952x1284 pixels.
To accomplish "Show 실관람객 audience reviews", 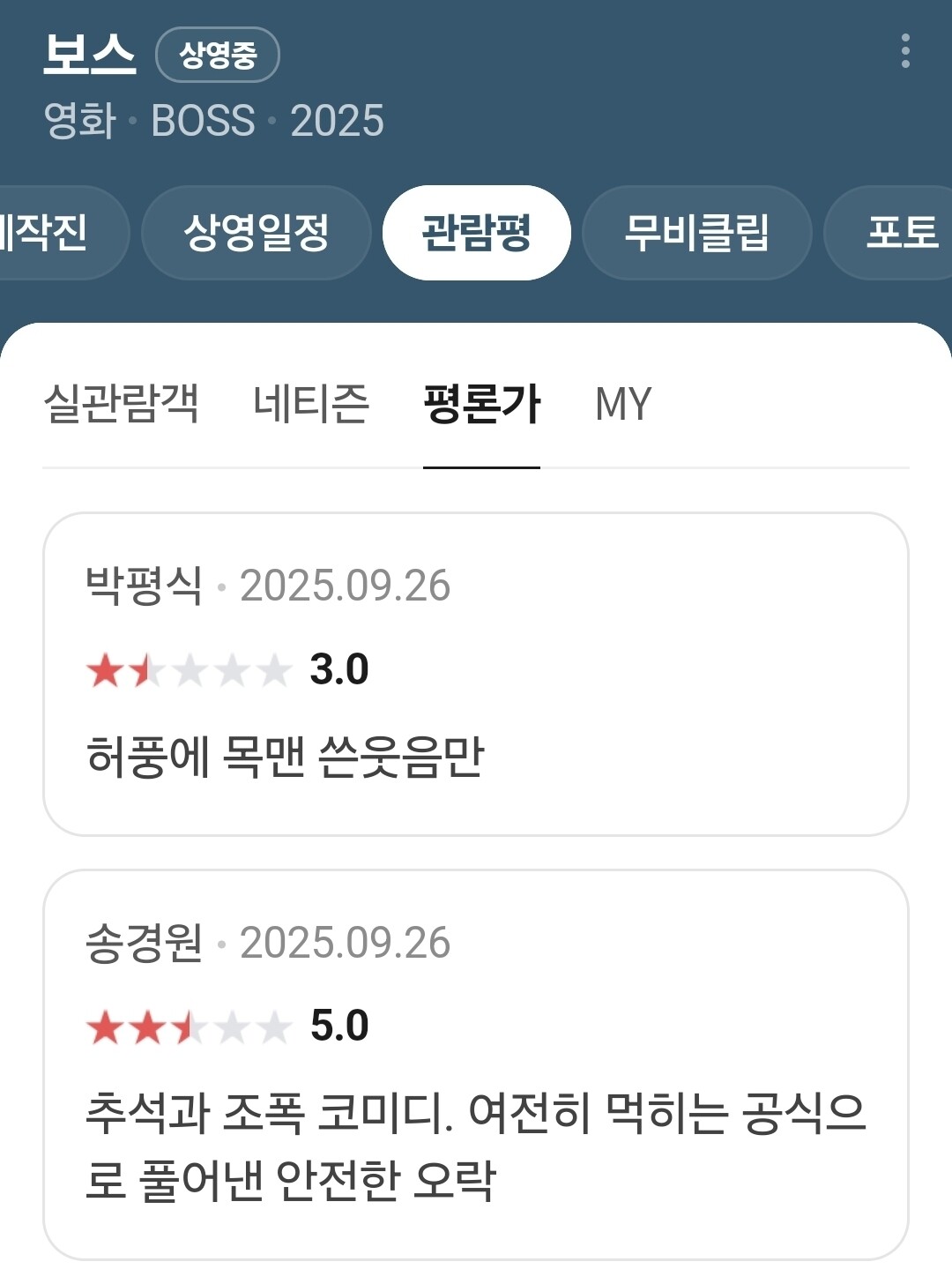I will pos(121,404).
